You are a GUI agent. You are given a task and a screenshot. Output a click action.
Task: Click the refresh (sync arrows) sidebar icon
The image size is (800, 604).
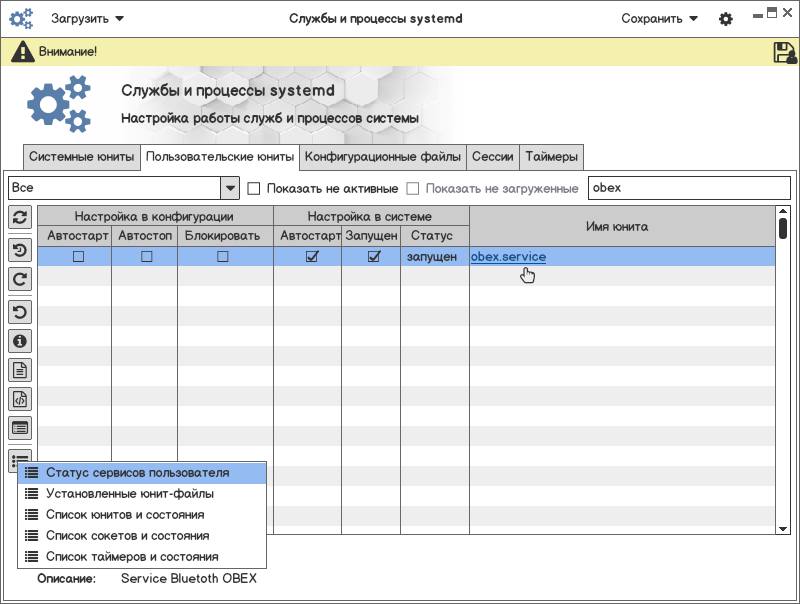(20, 217)
